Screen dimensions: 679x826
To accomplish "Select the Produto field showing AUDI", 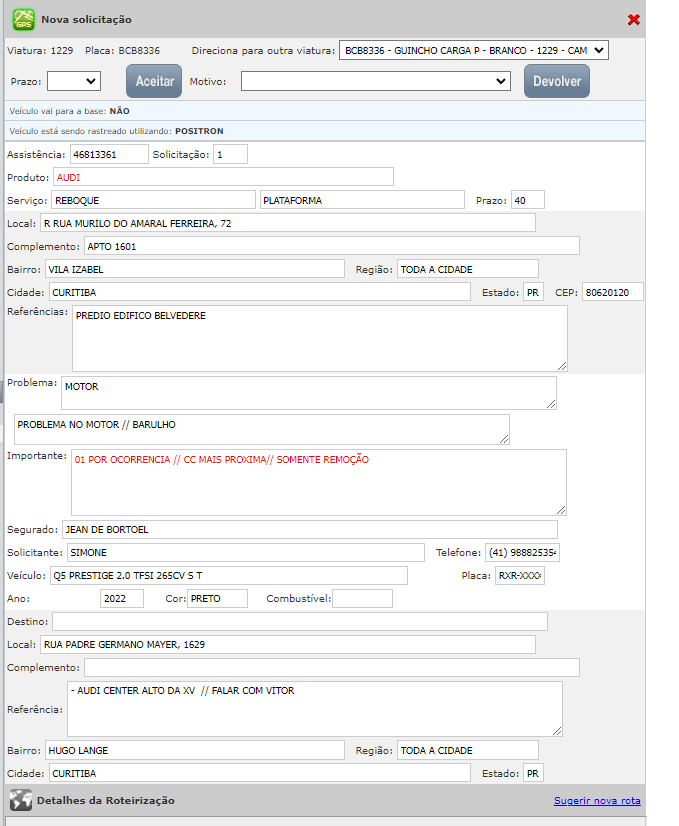I will point(223,177).
